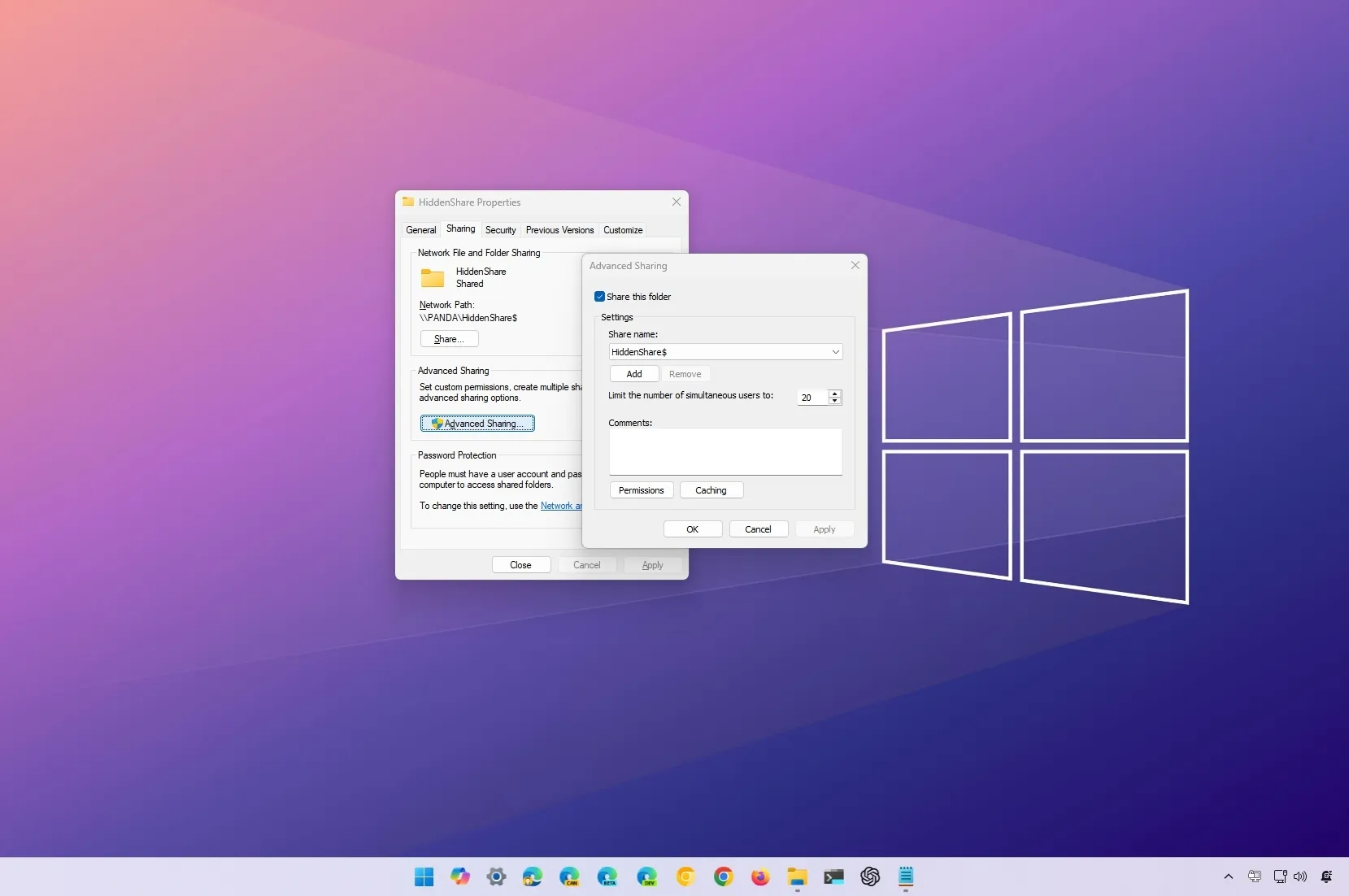This screenshot has height=896, width=1349.
Task: Click the simultaneous users value field
Action: (812, 398)
